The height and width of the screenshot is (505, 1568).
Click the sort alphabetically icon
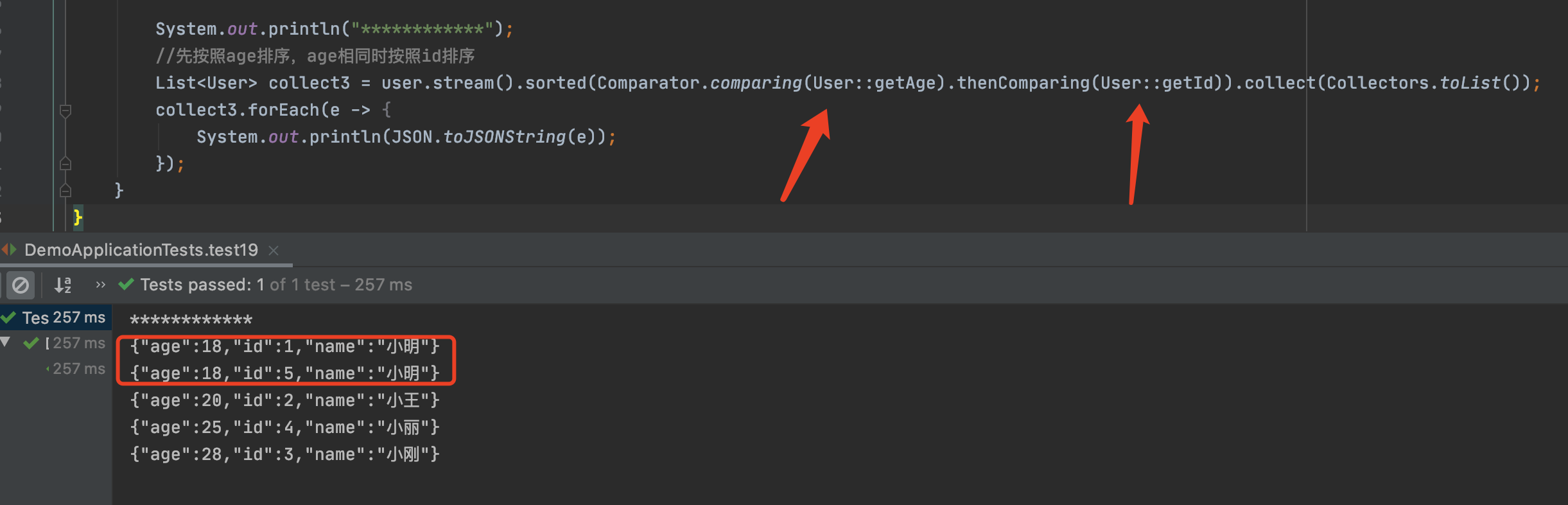click(62, 285)
